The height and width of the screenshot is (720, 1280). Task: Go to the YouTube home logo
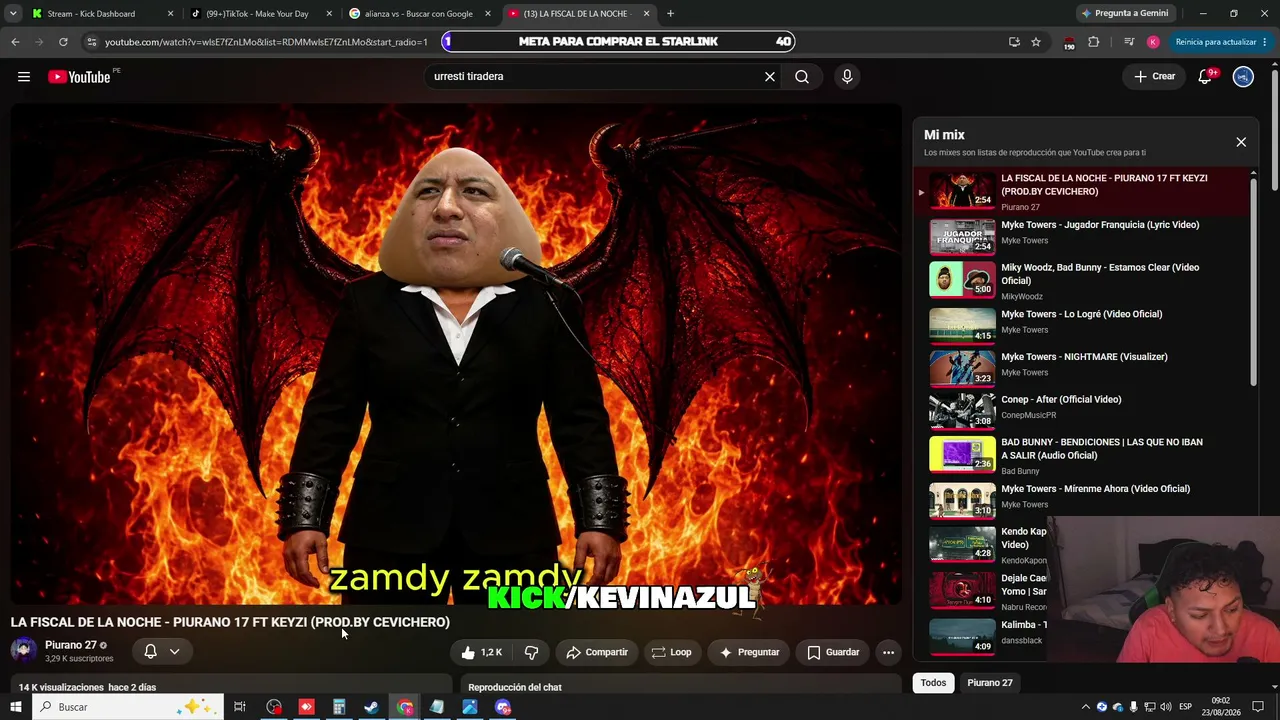(x=79, y=77)
